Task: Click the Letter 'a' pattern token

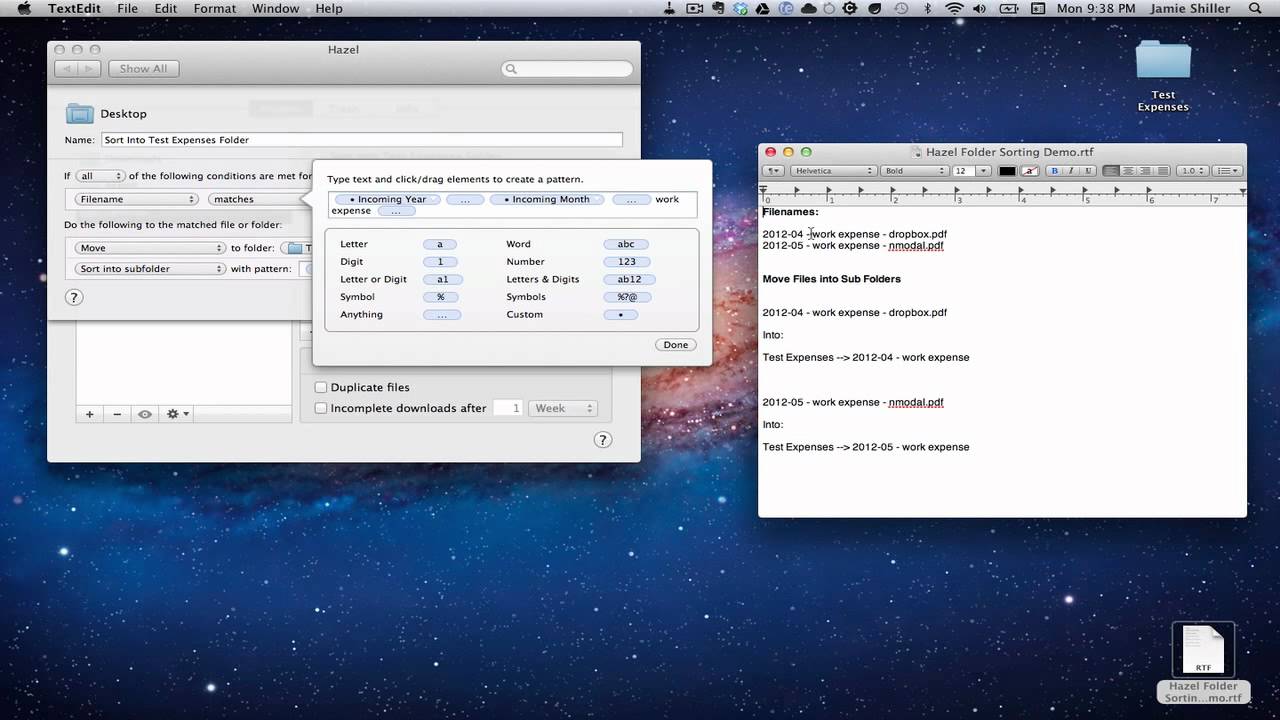Action: click(x=440, y=244)
